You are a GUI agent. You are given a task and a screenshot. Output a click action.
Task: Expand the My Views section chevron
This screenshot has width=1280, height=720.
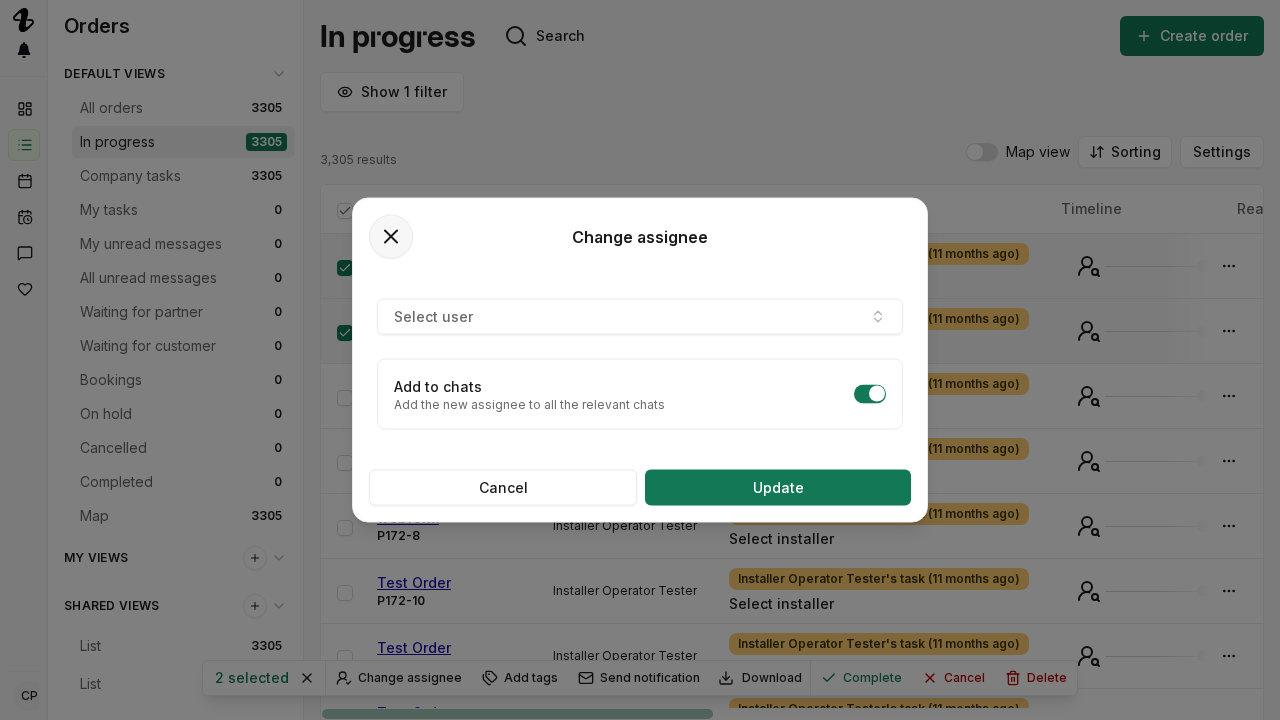click(279, 558)
